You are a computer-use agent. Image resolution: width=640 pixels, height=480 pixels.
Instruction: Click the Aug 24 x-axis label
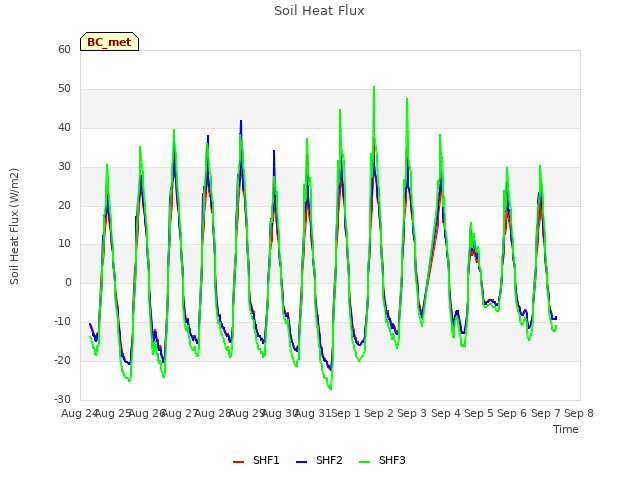pyautogui.click(x=79, y=413)
